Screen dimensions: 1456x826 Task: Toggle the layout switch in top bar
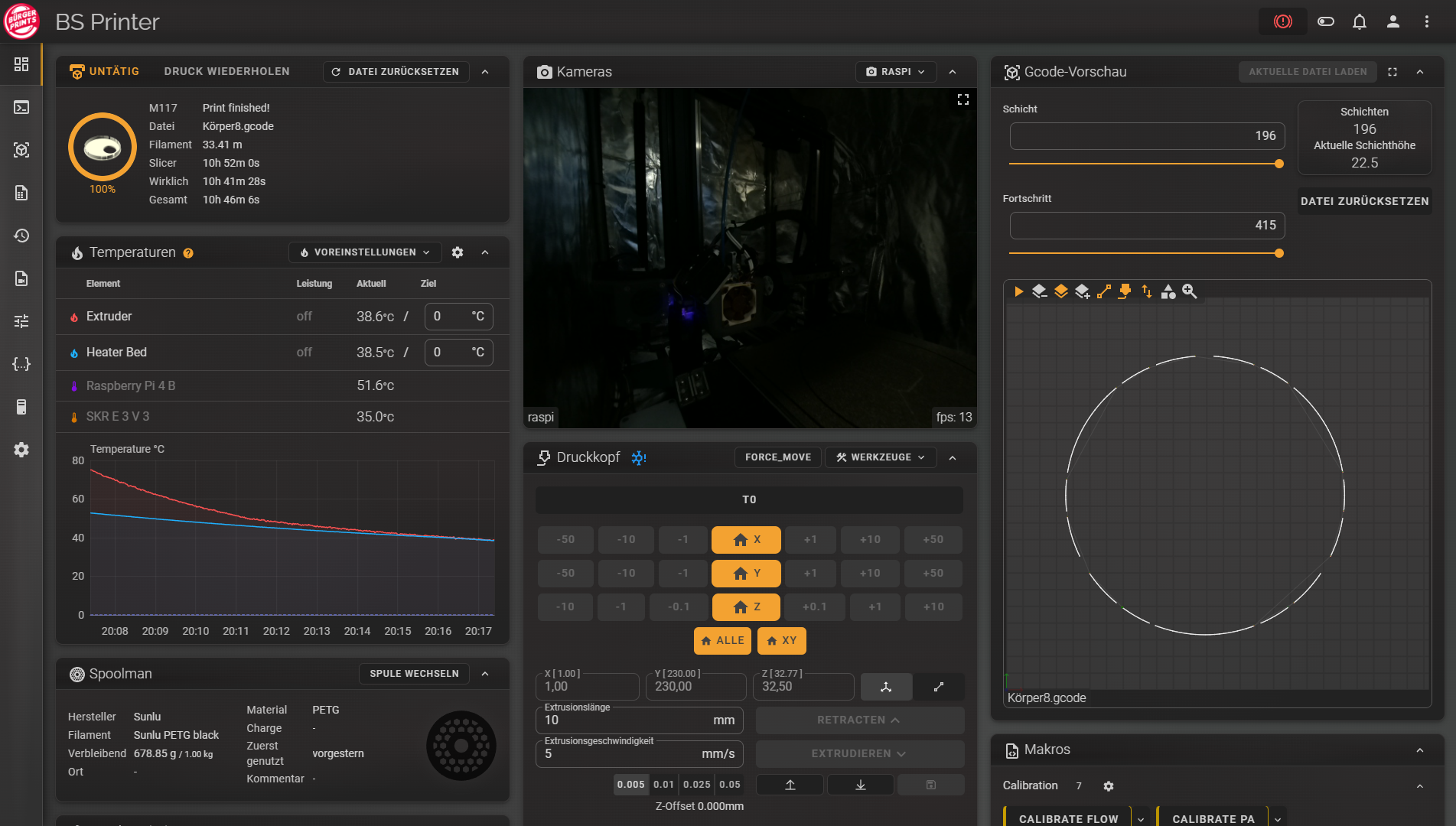click(1325, 21)
